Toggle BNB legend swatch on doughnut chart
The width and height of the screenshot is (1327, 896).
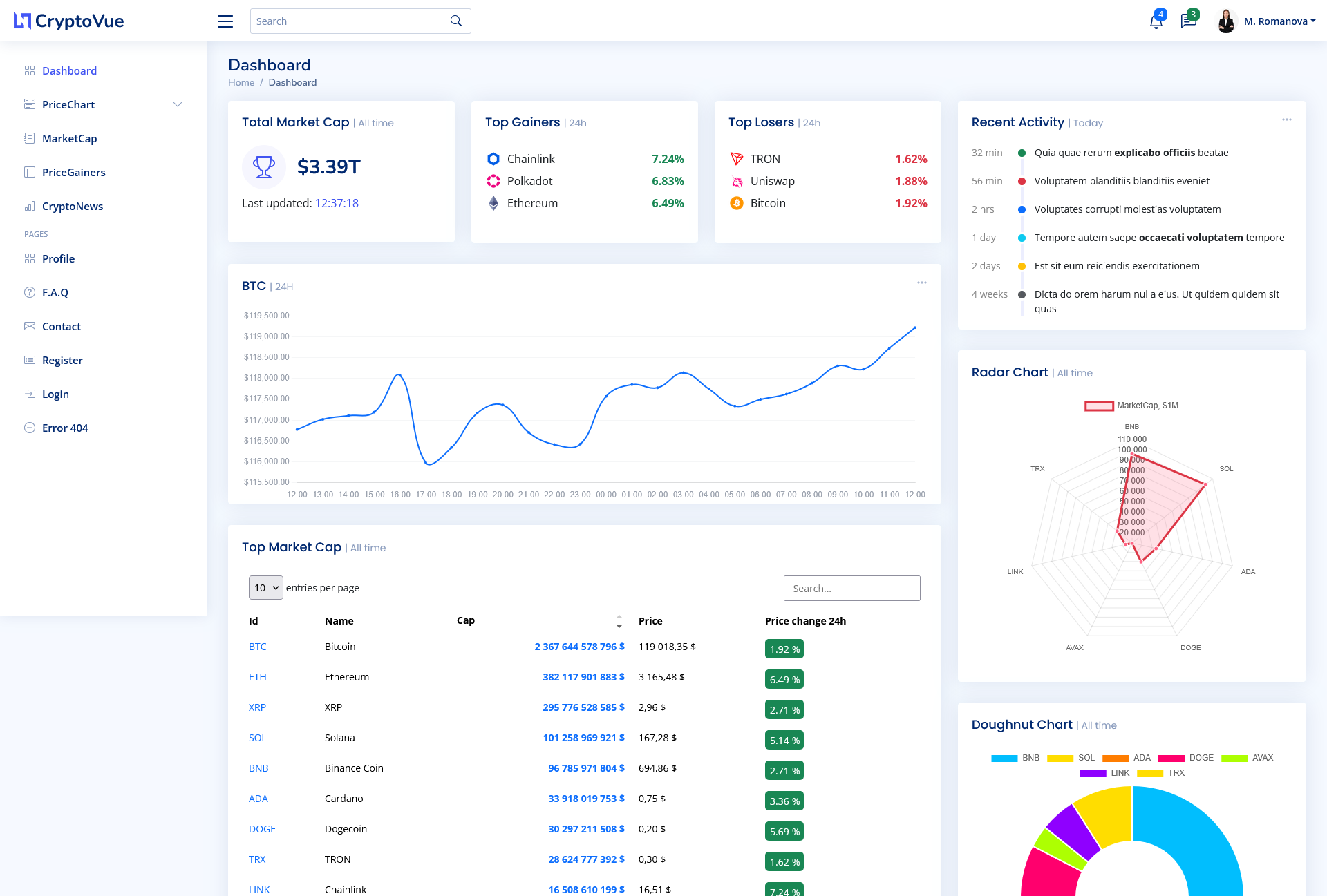[x=1004, y=758]
